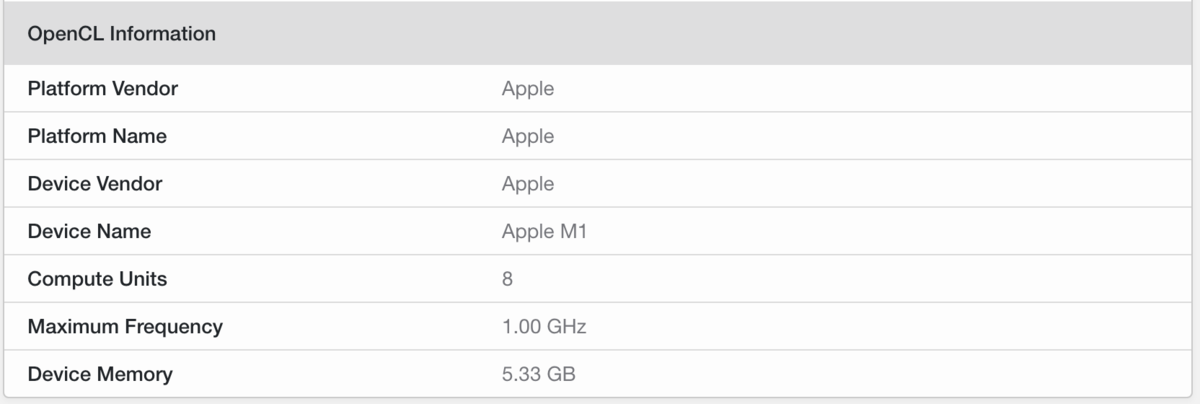Select the Platform Name label

point(97,136)
